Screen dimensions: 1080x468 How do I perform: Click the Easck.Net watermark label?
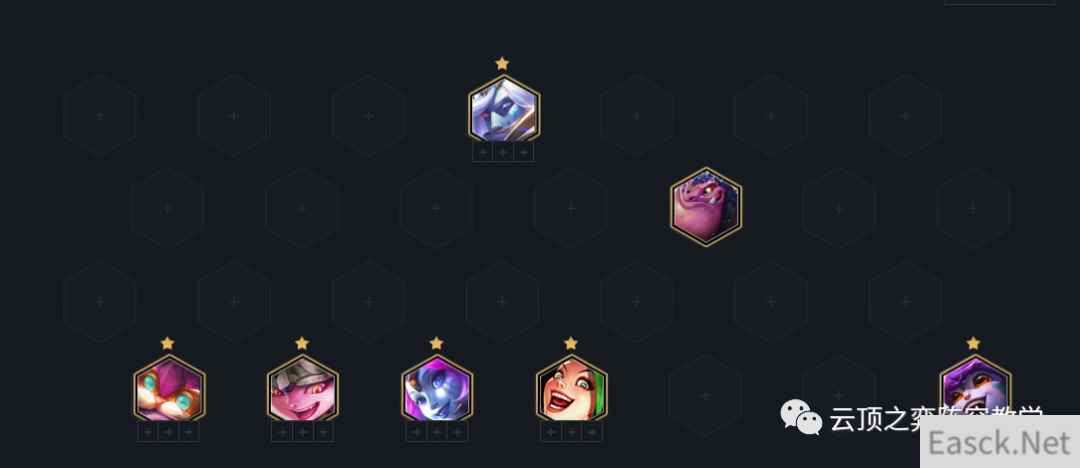[x=1000, y=442]
